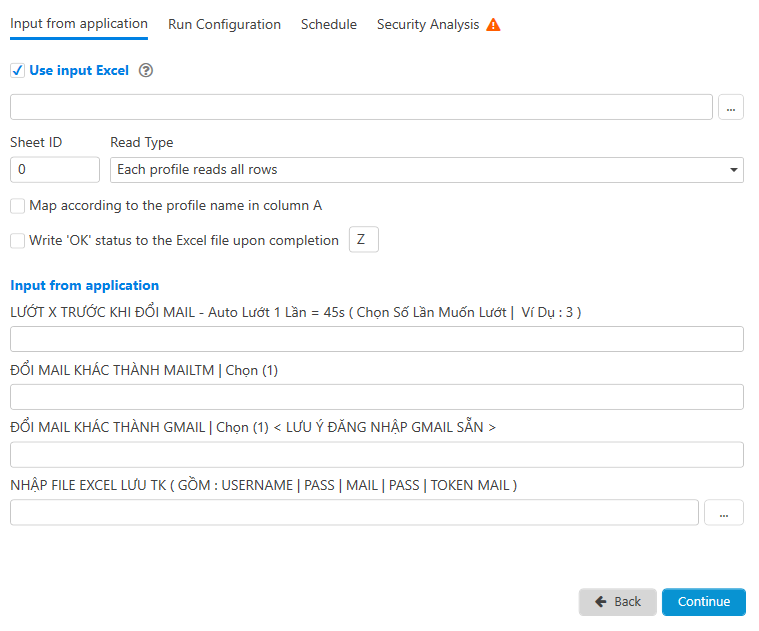Browse for the account-saving Excel file
Image resolution: width=759 pixels, height=631 pixels.
(724, 512)
